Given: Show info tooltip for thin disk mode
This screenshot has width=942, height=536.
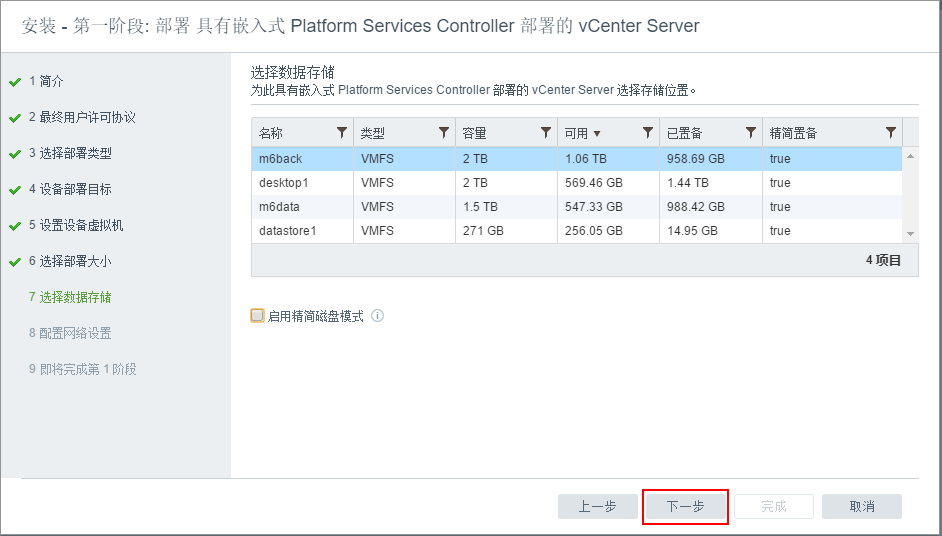Looking at the screenshot, I should (377, 315).
